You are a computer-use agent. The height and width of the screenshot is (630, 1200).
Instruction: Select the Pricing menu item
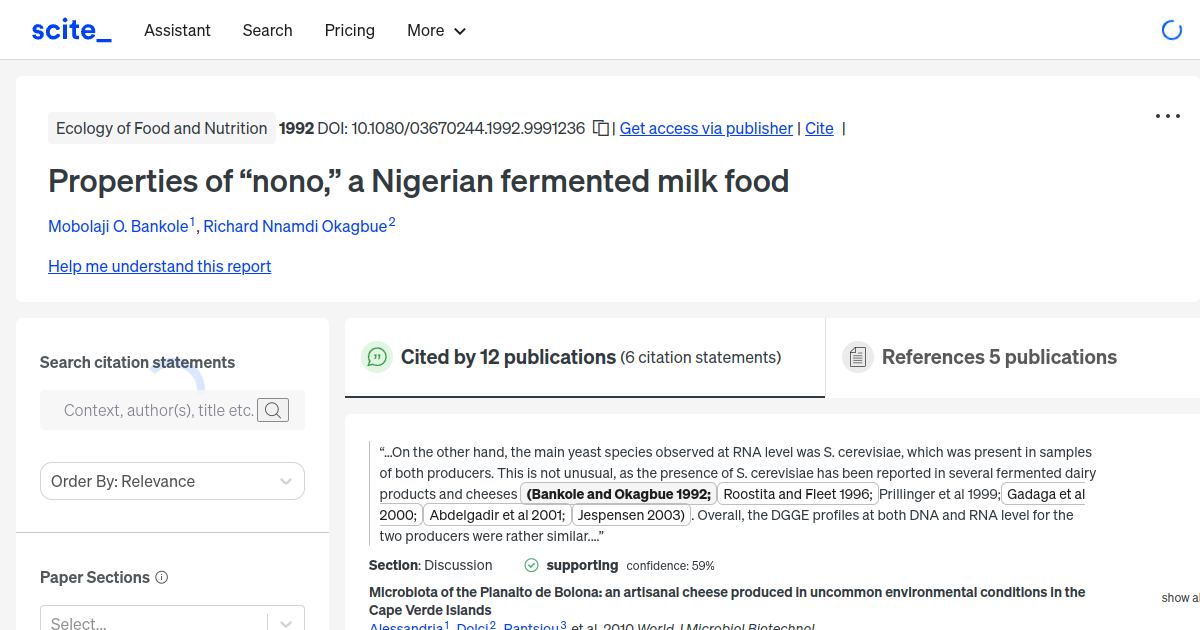[x=349, y=31]
